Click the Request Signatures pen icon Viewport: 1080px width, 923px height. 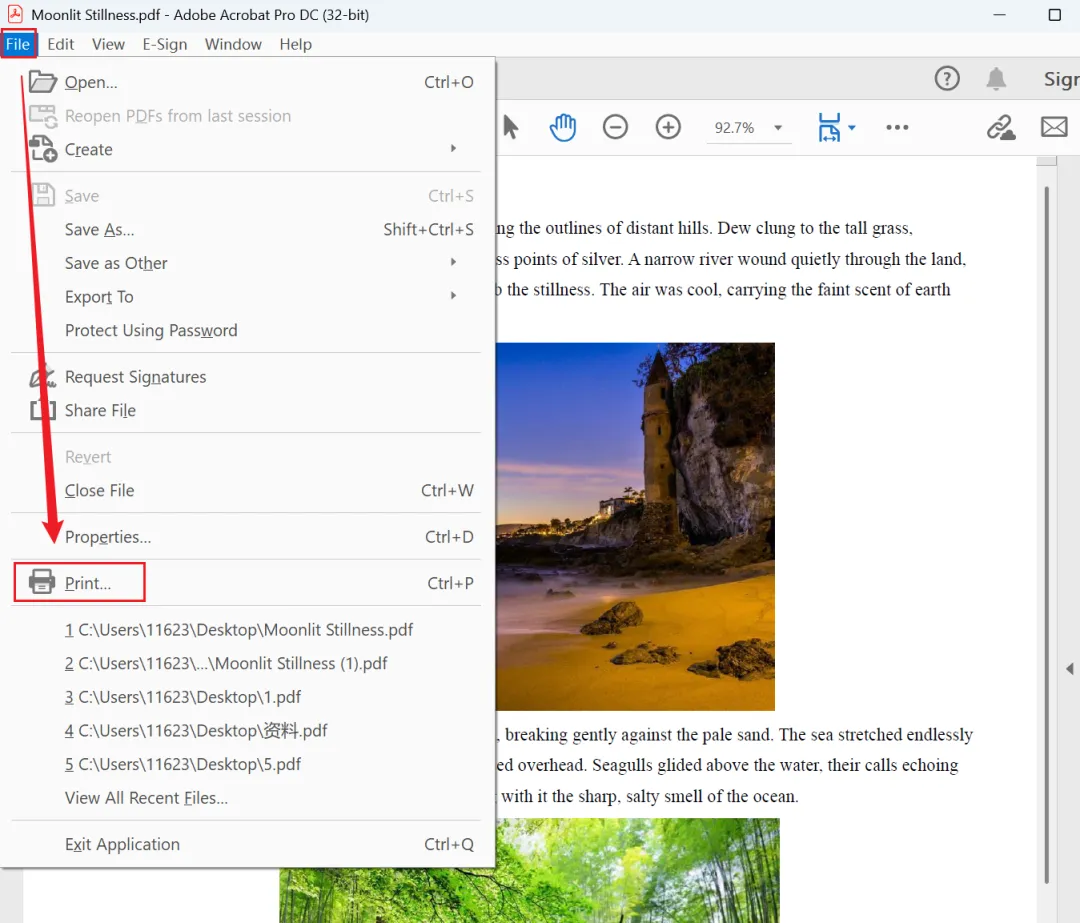(43, 376)
